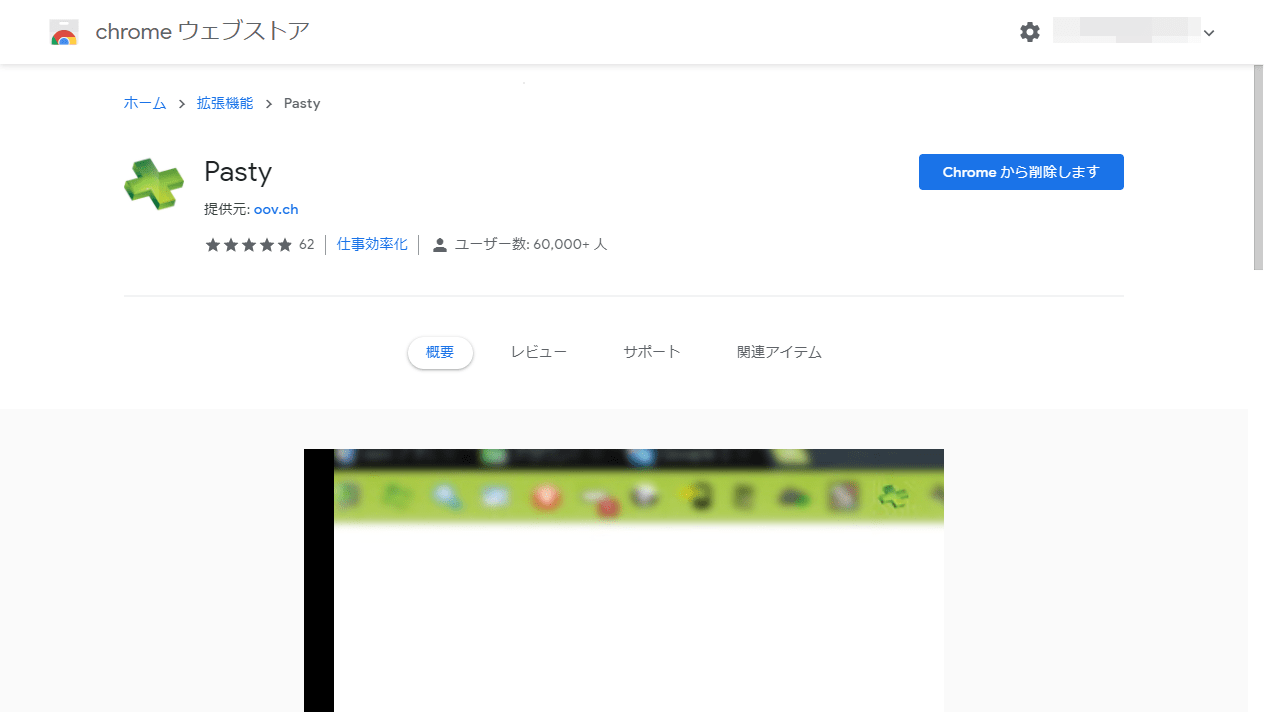Visit the oov.ch provider link
The height and width of the screenshot is (712, 1264).
[276, 209]
